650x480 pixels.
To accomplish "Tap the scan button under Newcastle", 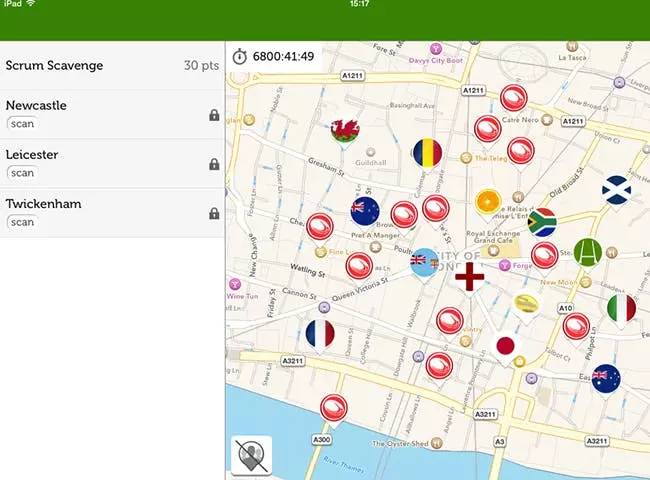I will 22,124.
